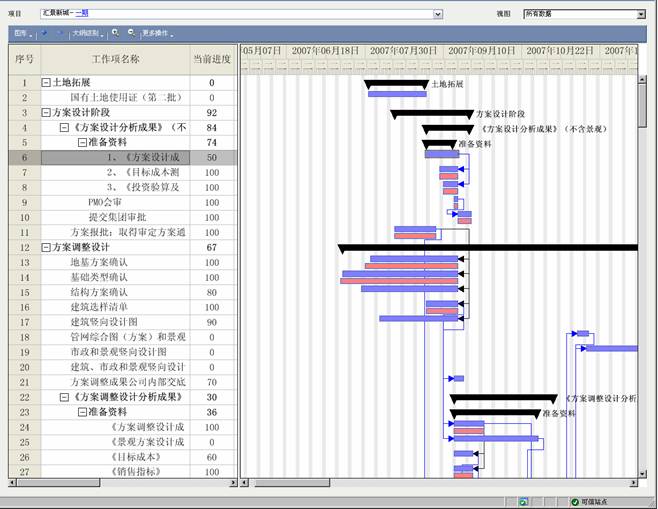Click the 土地拓展 summary bar in Gantt chart

[x=396, y=84]
